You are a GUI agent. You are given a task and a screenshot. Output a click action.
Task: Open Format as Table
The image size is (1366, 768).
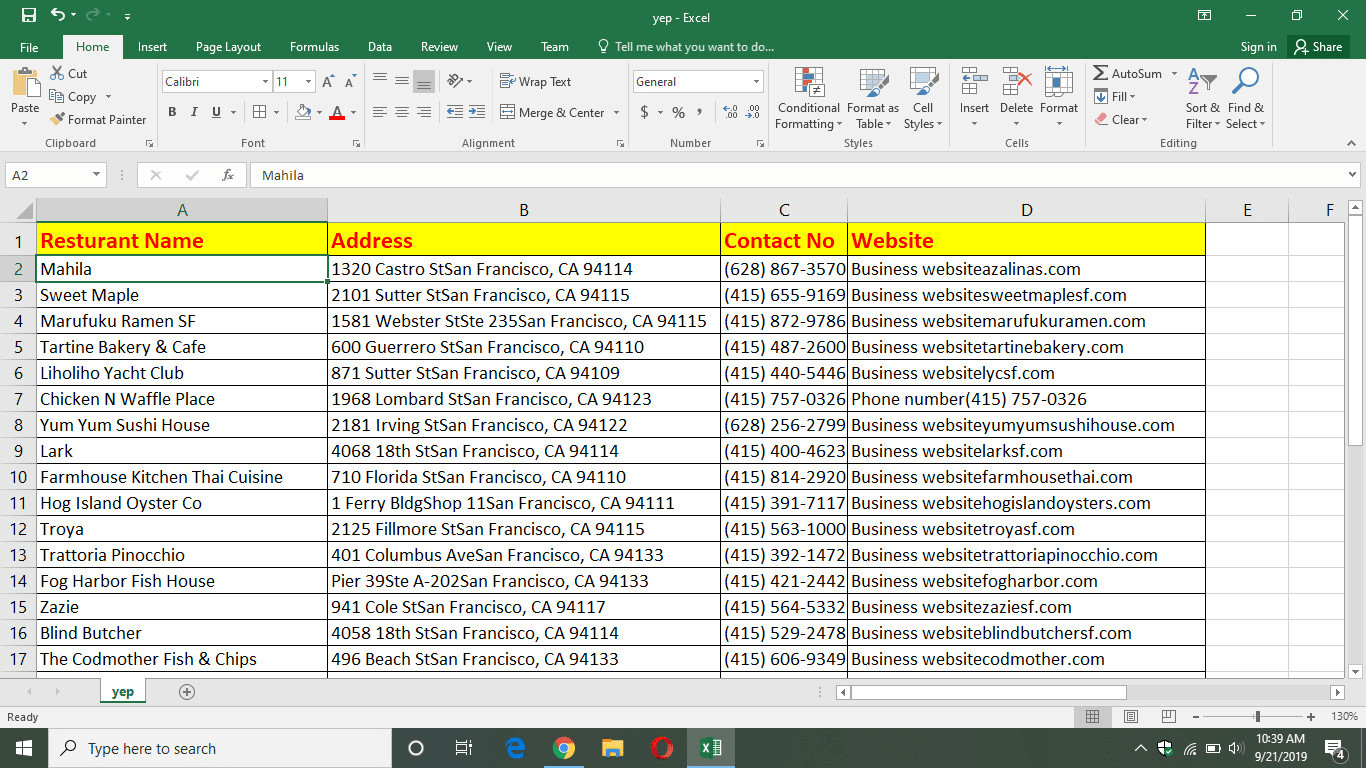coord(873,98)
